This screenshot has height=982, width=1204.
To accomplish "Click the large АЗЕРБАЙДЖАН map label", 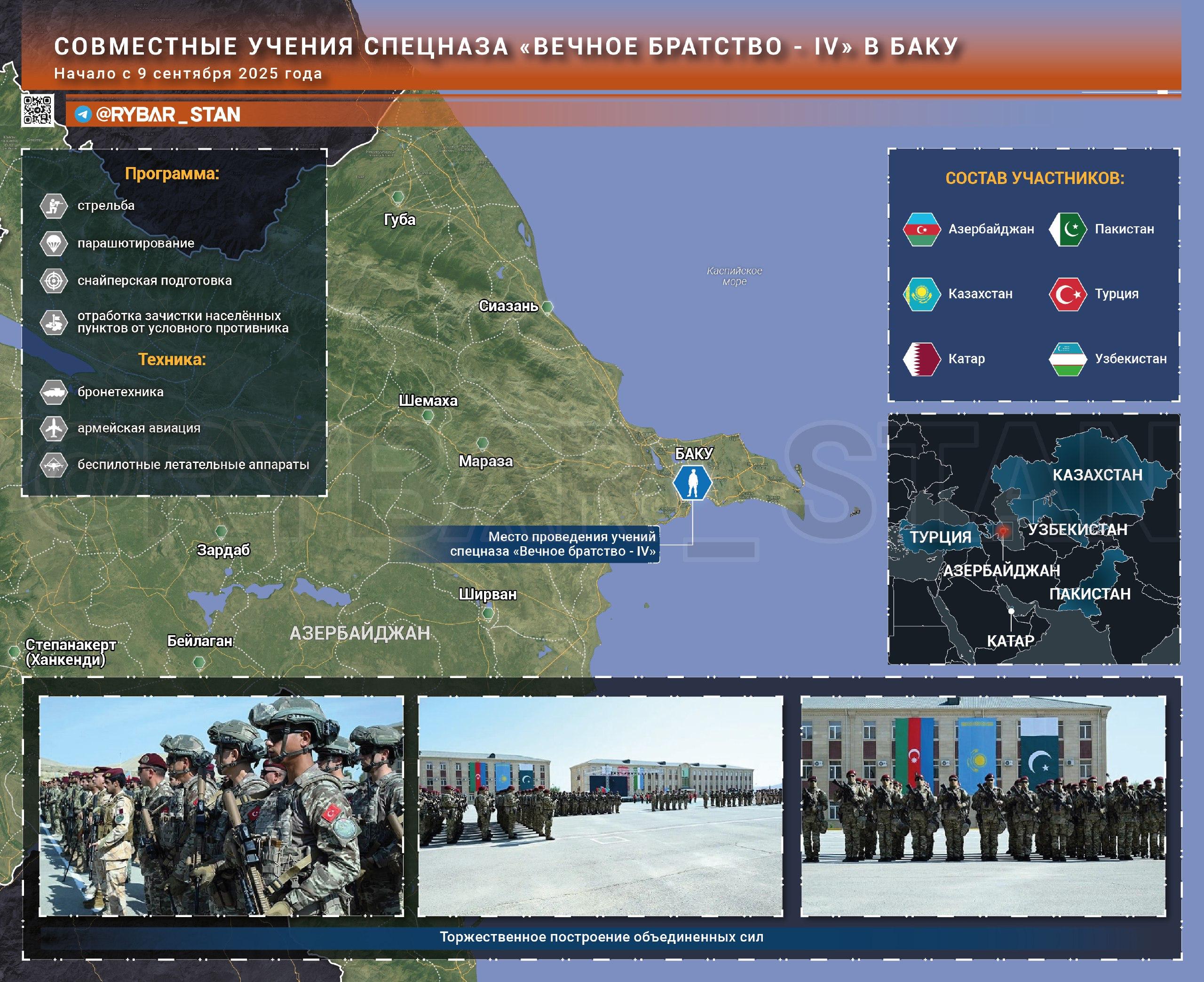I will (x=360, y=633).
